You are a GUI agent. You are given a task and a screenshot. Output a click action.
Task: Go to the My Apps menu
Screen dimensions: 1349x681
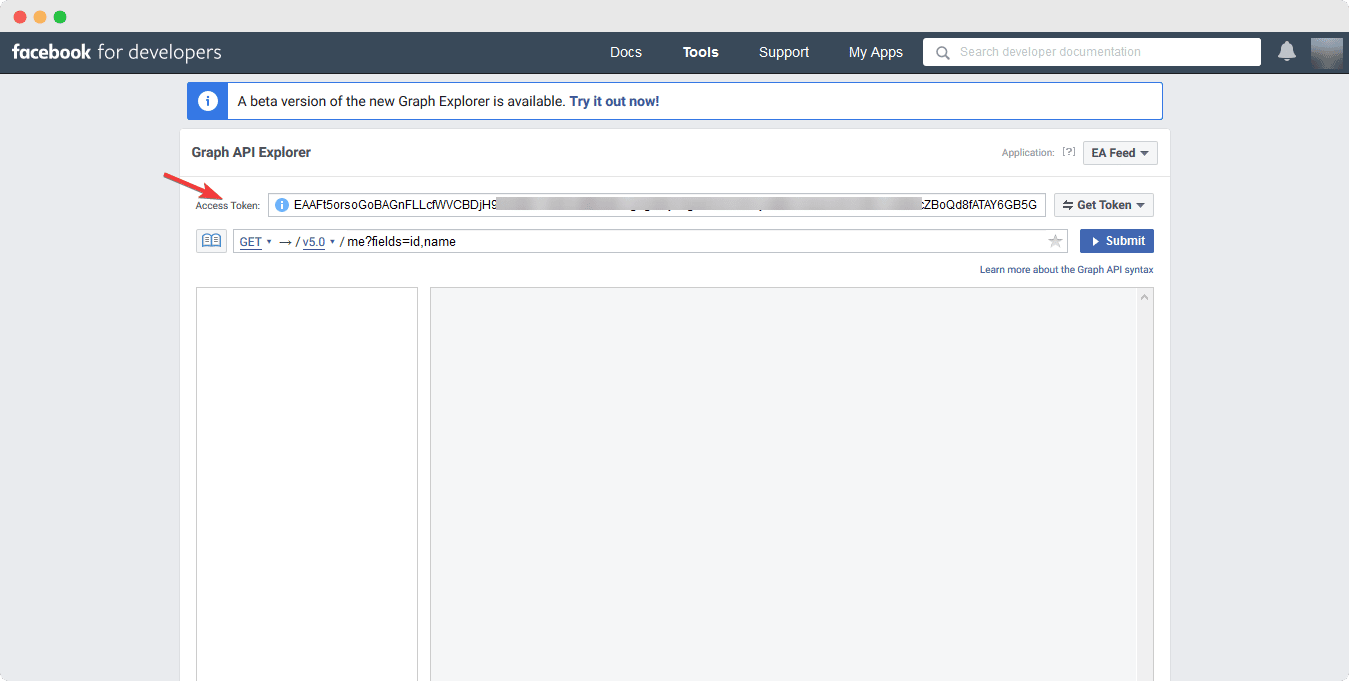(875, 52)
